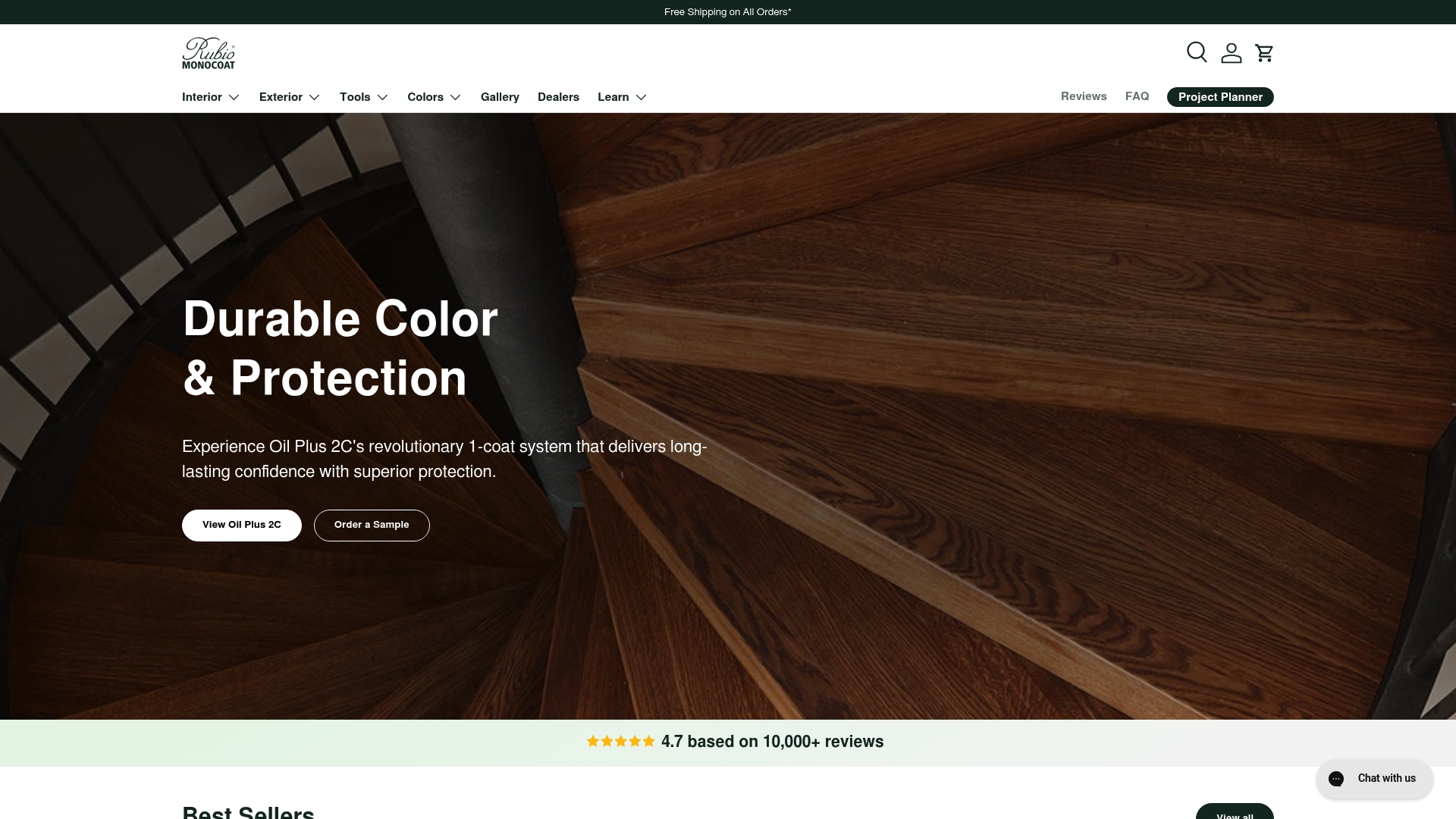
Task: Click the Rubio Monocoat logo
Action: point(209,53)
